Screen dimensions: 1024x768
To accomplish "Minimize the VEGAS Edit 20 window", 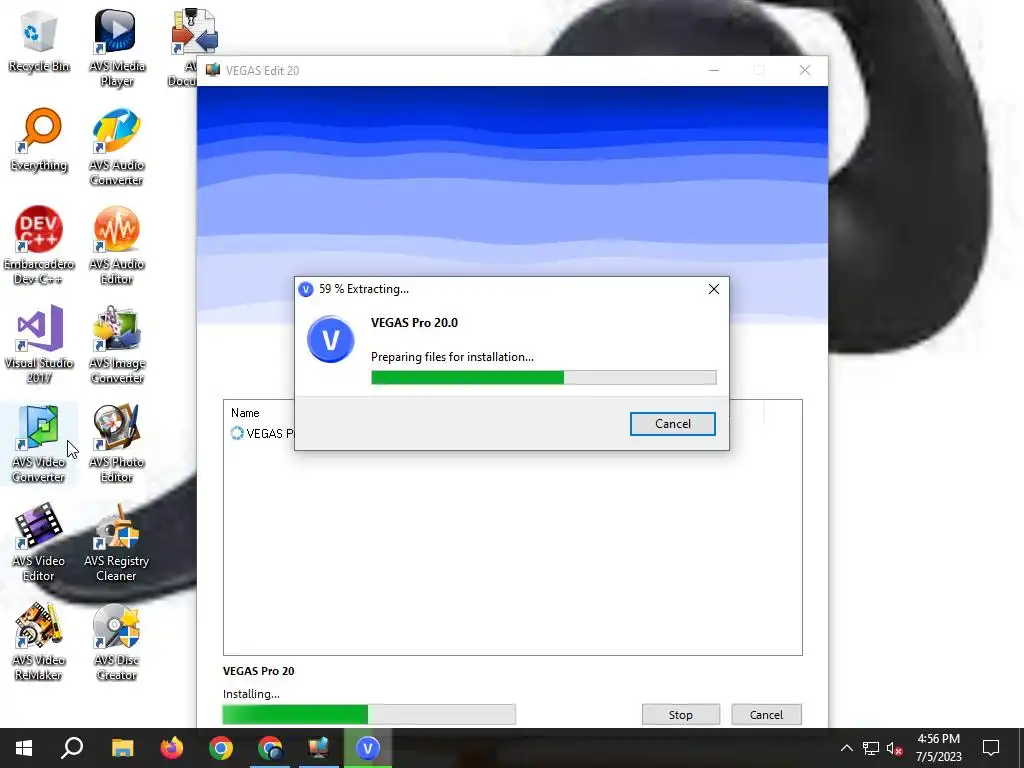I will pos(714,70).
